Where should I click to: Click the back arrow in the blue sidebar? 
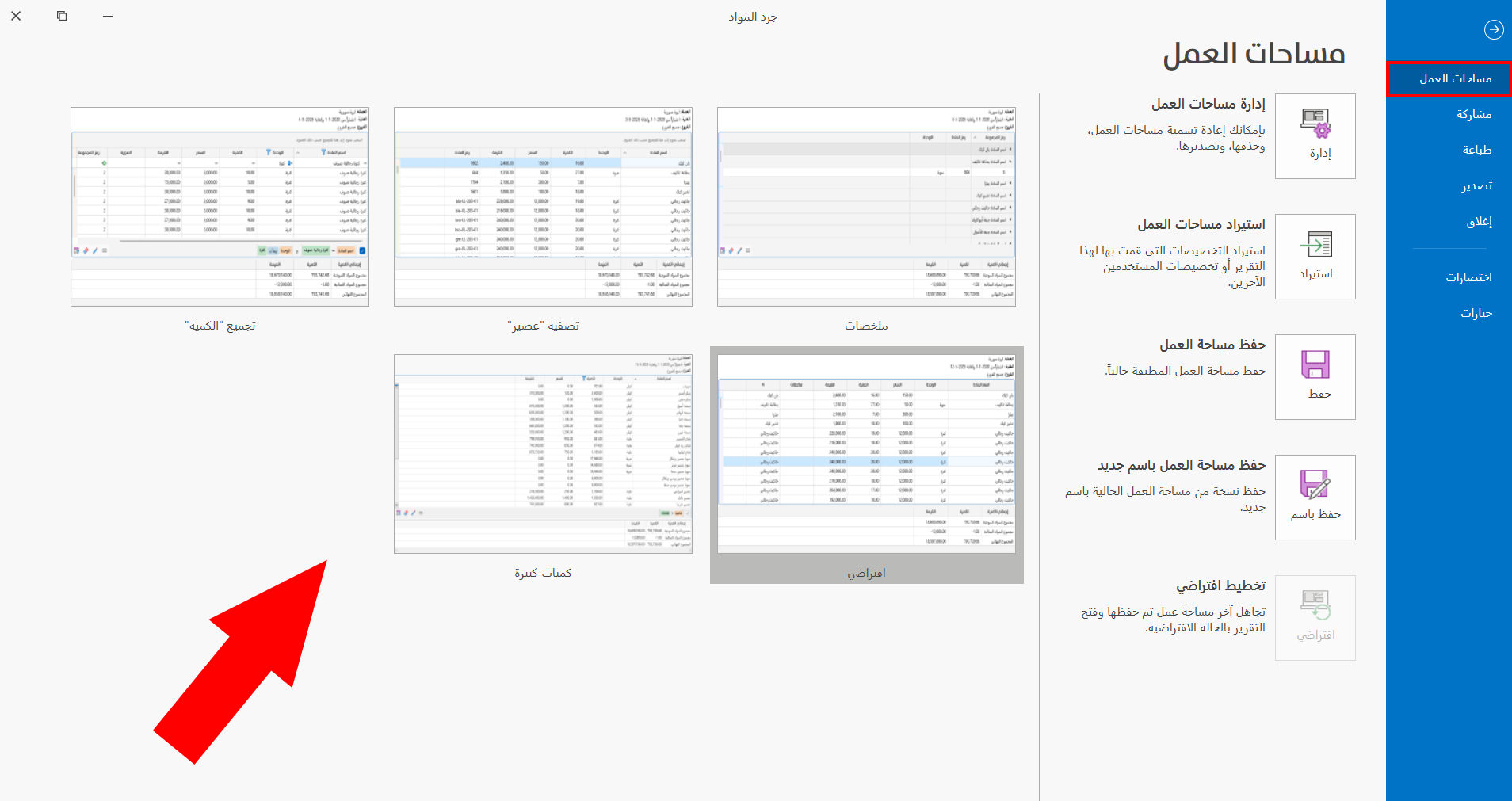1495,29
